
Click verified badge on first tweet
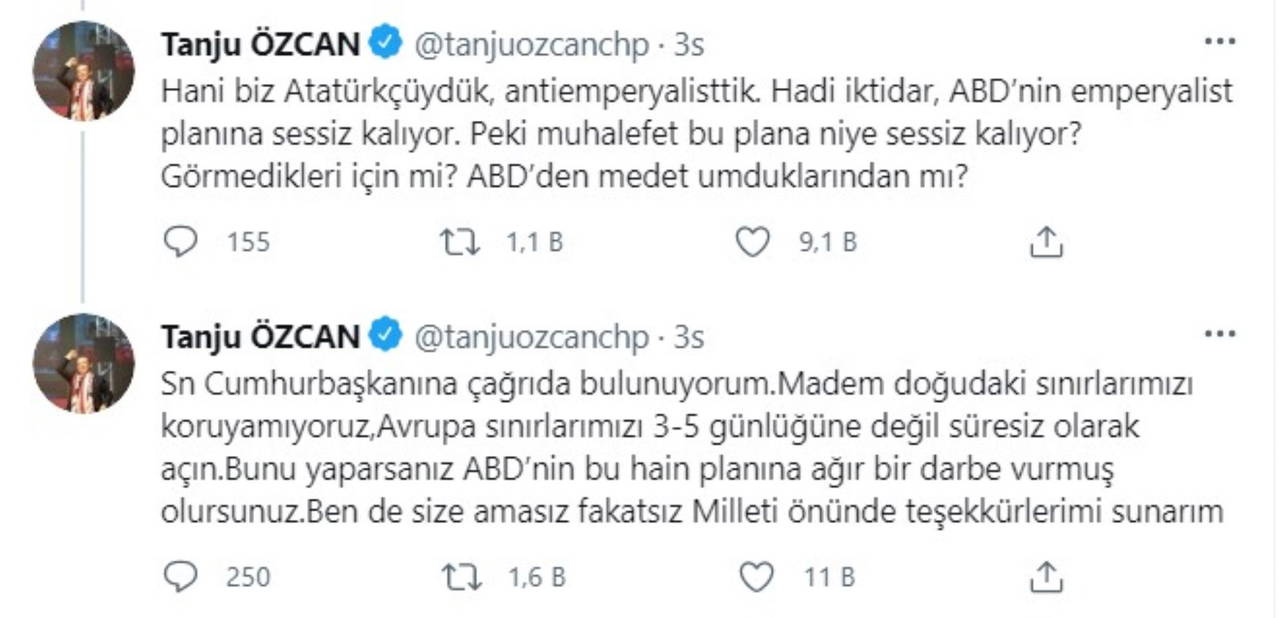coord(387,43)
